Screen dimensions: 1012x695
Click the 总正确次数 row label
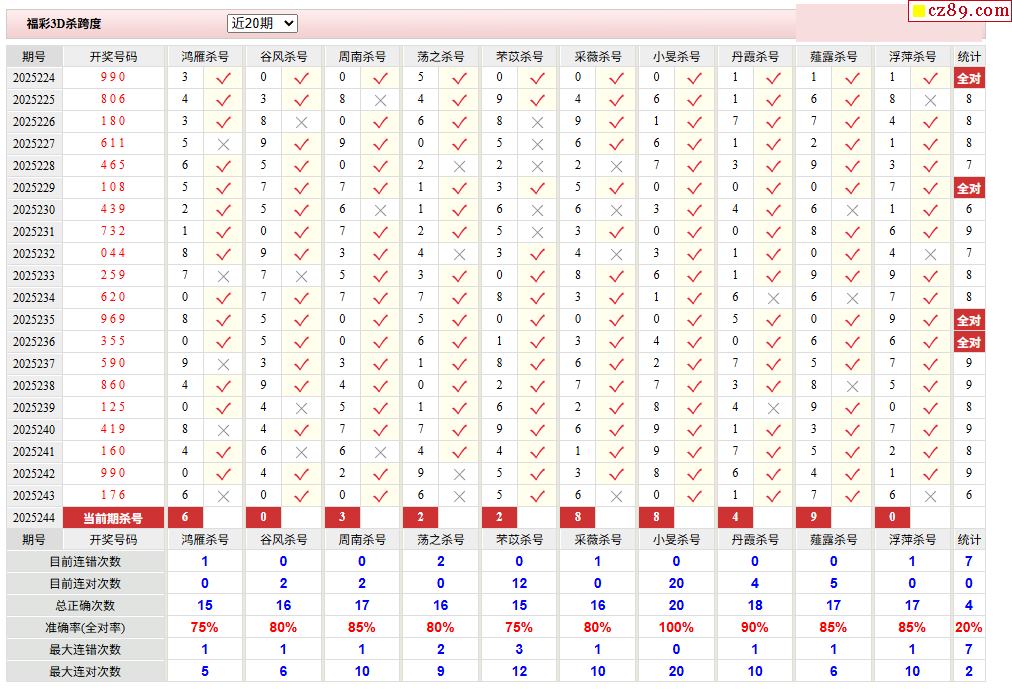click(x=85, y=605)
